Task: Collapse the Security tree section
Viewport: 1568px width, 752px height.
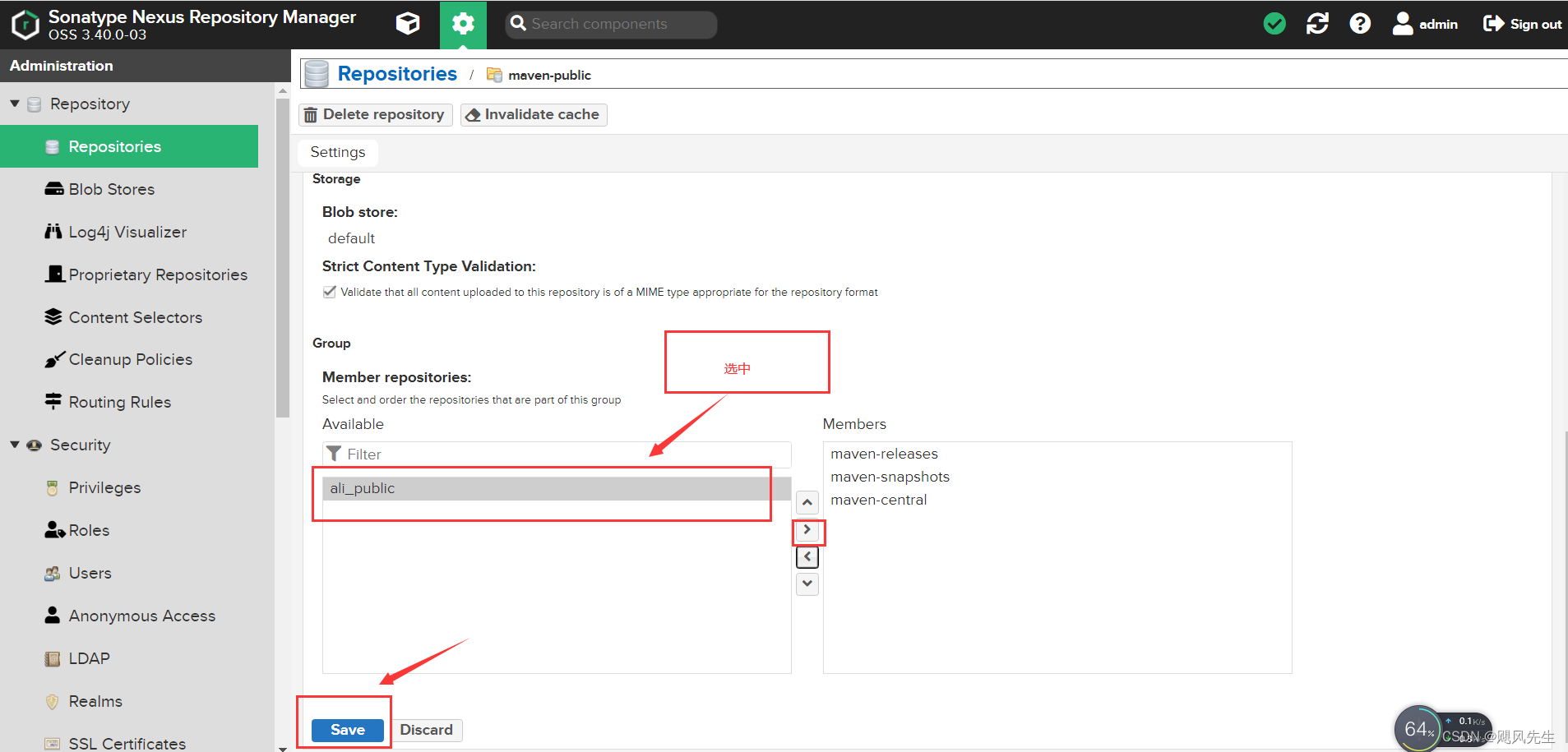Action: (x=15, y=445)
